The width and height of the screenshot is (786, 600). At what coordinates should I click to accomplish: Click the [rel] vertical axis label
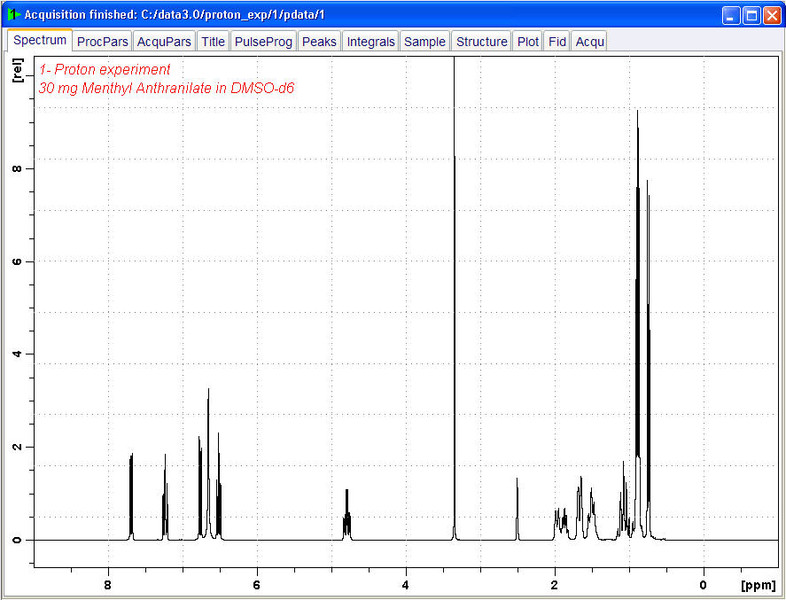pyautogui.click(x=17, y=70)
